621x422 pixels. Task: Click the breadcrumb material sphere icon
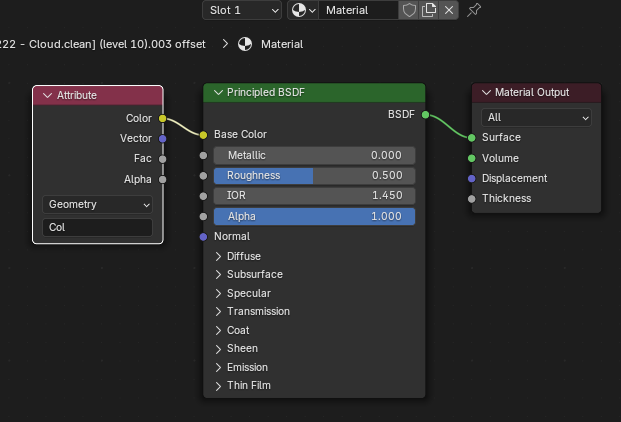click(245, 44)
